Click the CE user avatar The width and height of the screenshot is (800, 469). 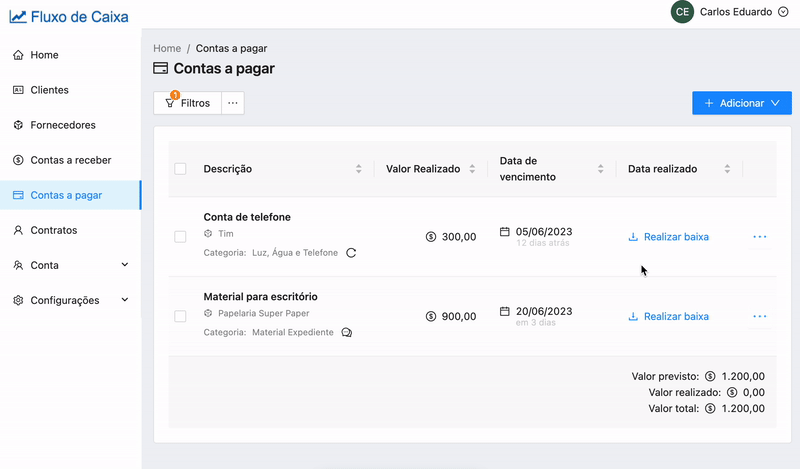point(682,12)
